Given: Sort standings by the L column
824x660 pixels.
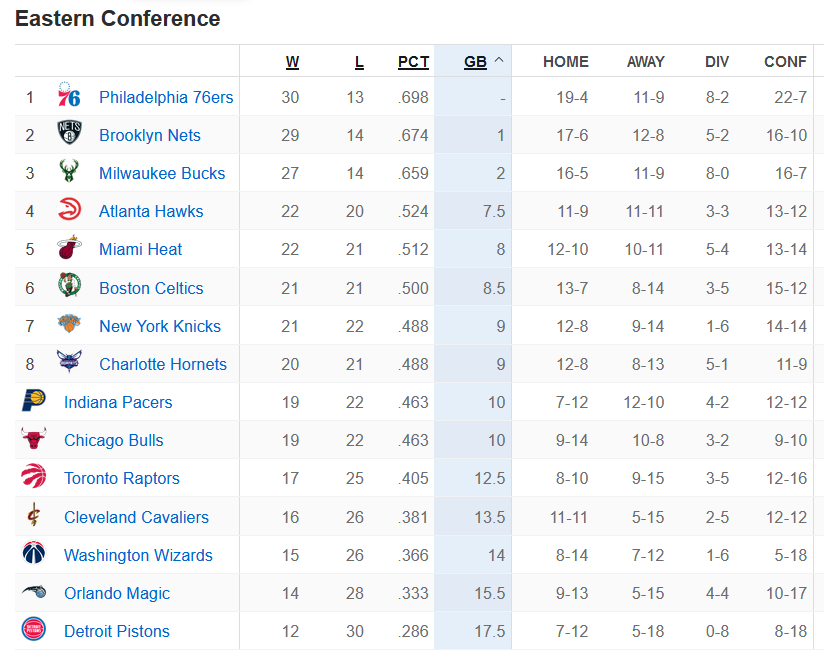Looking at the screenshot, I should pyautogui.click(x=359, y=62).
